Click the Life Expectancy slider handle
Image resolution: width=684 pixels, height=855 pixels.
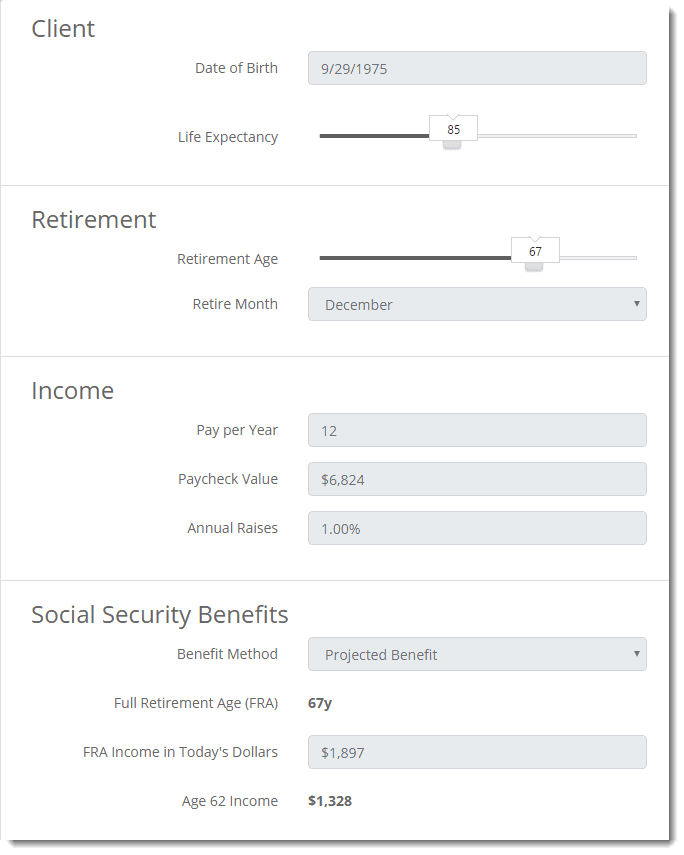point(452,144)
